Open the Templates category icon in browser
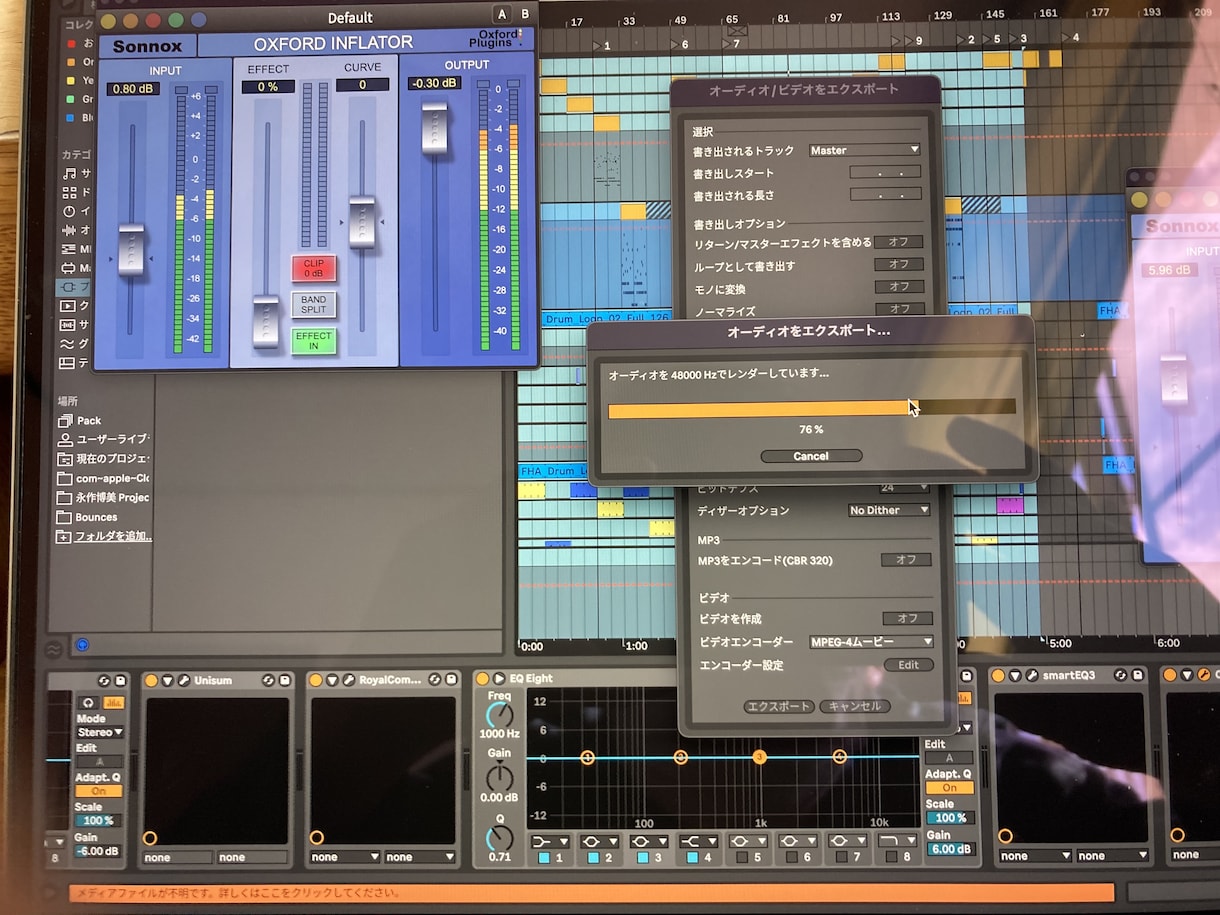1220x915 pixels. (x=68, y=363)
